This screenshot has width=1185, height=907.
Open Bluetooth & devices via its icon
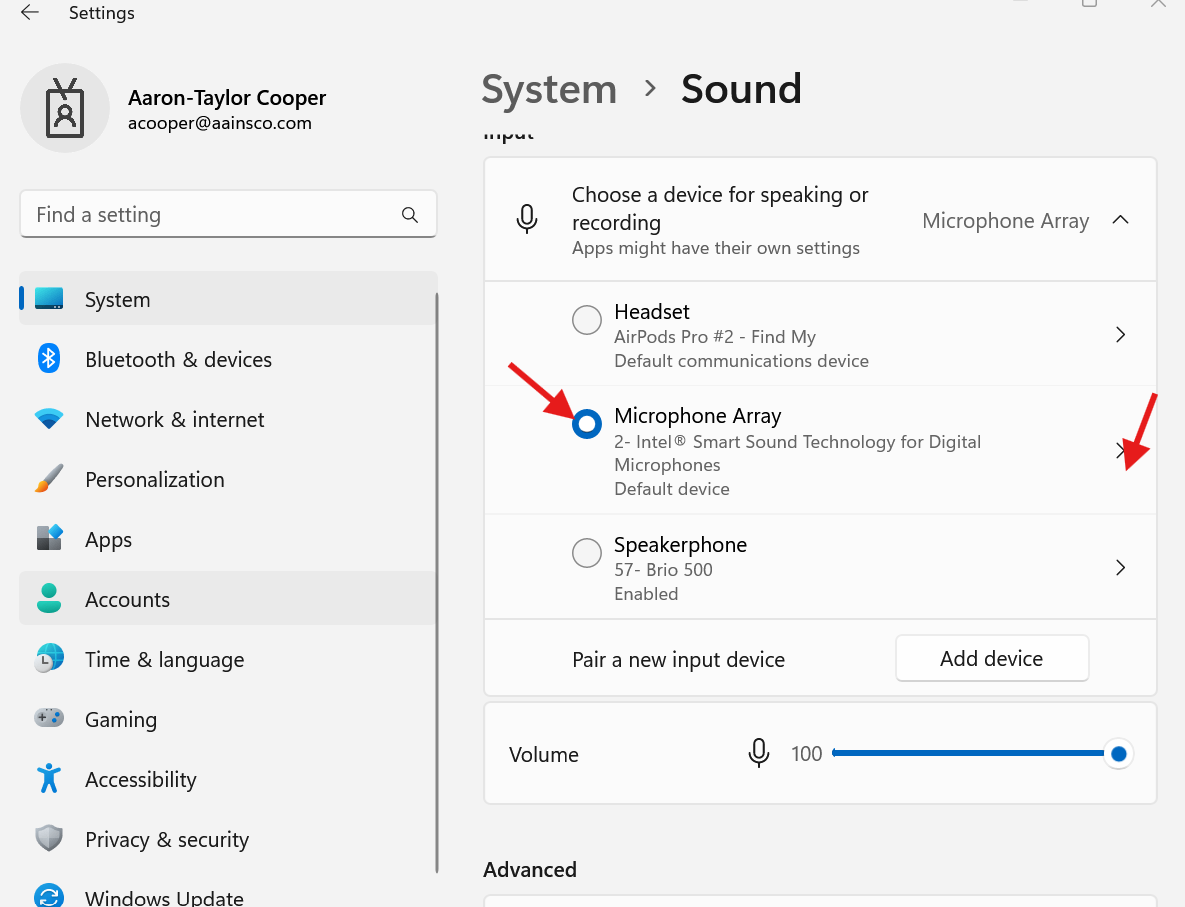(x=49, y=359)
